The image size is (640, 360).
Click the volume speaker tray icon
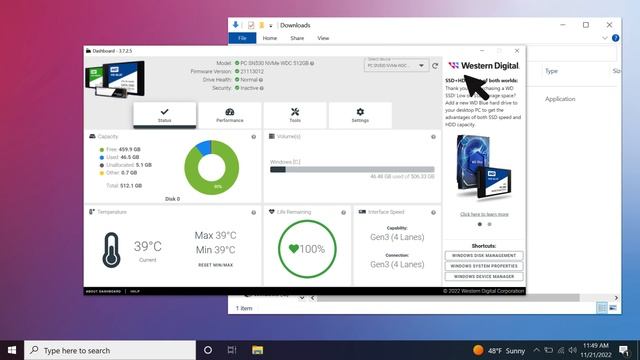[x=573, y=350]
